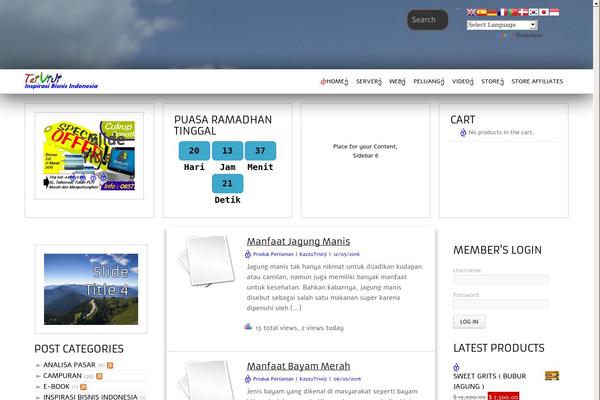Click the date 10/05/2016 under Jagung Manis
Screen dimensions: 600x400
[x=346, y=254]
